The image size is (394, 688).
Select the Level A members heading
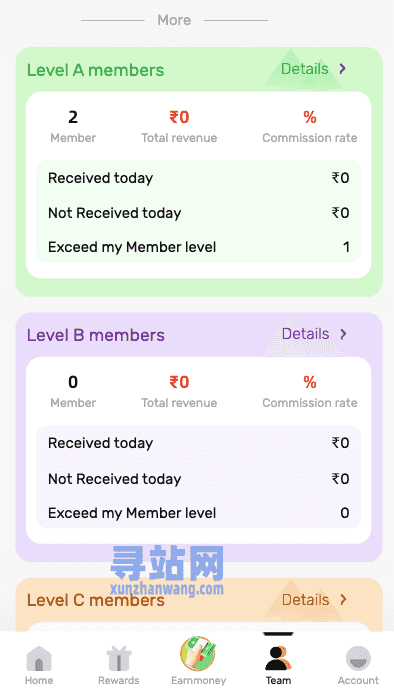pos(96,70)
